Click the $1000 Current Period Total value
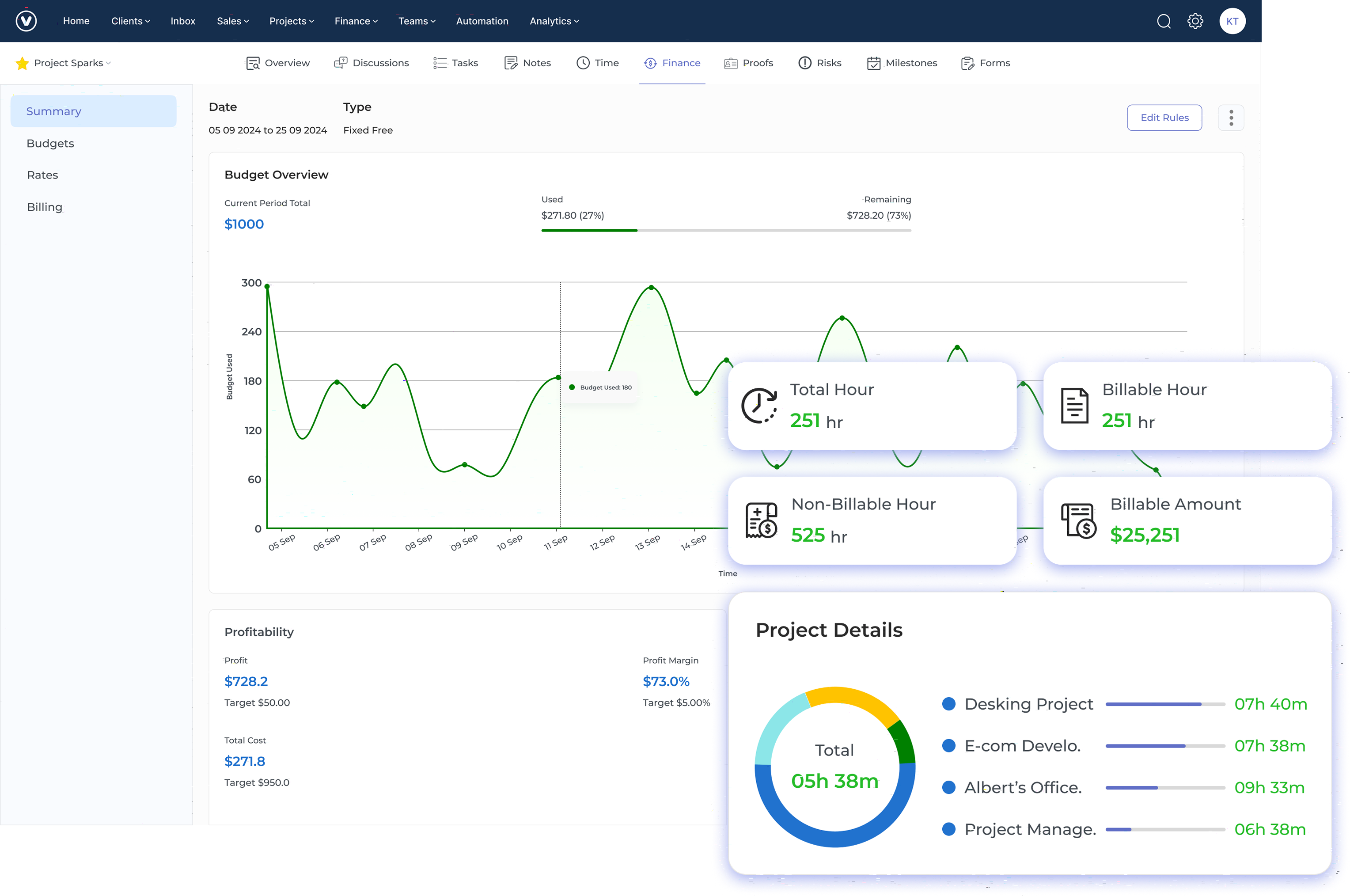 [x=244, y=224]
